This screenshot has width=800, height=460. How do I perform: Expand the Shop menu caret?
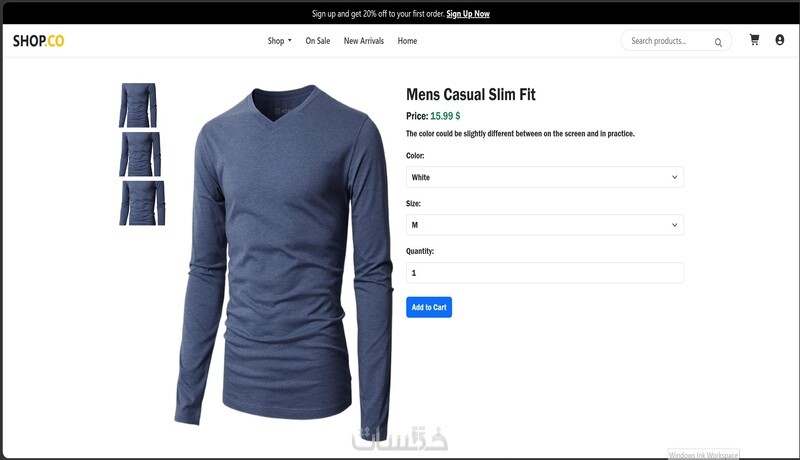click(x=290, y=40)
